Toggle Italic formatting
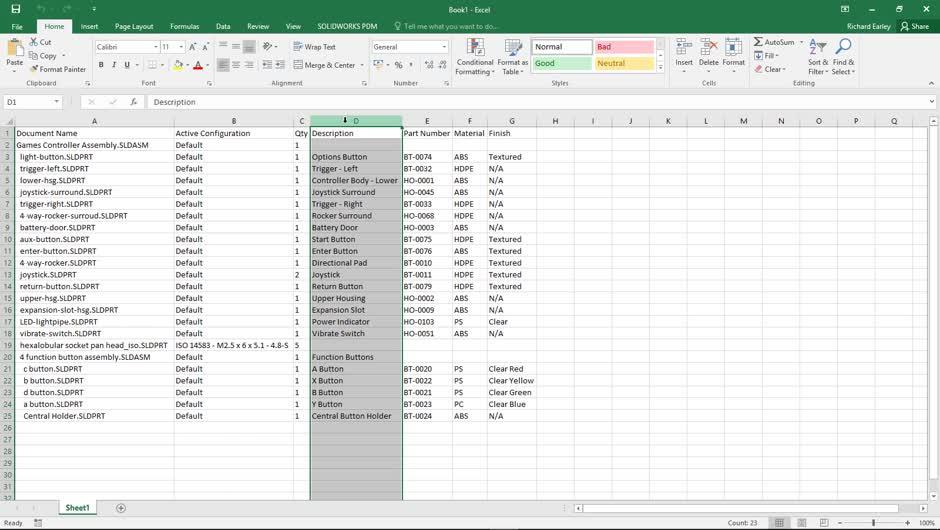 pos(114,65)
